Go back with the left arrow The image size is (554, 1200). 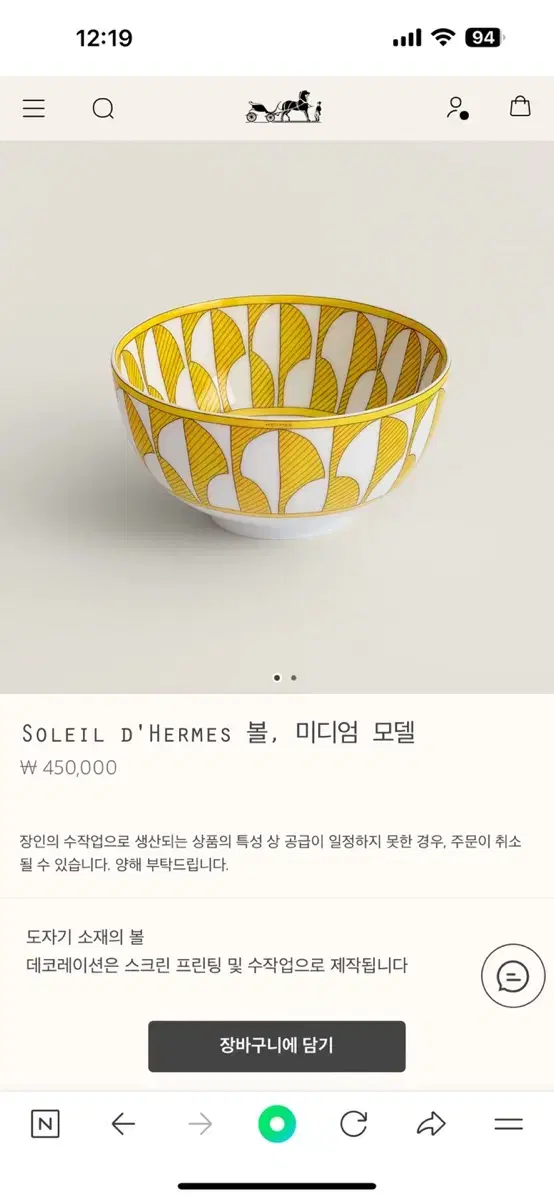coord(123,1124)
